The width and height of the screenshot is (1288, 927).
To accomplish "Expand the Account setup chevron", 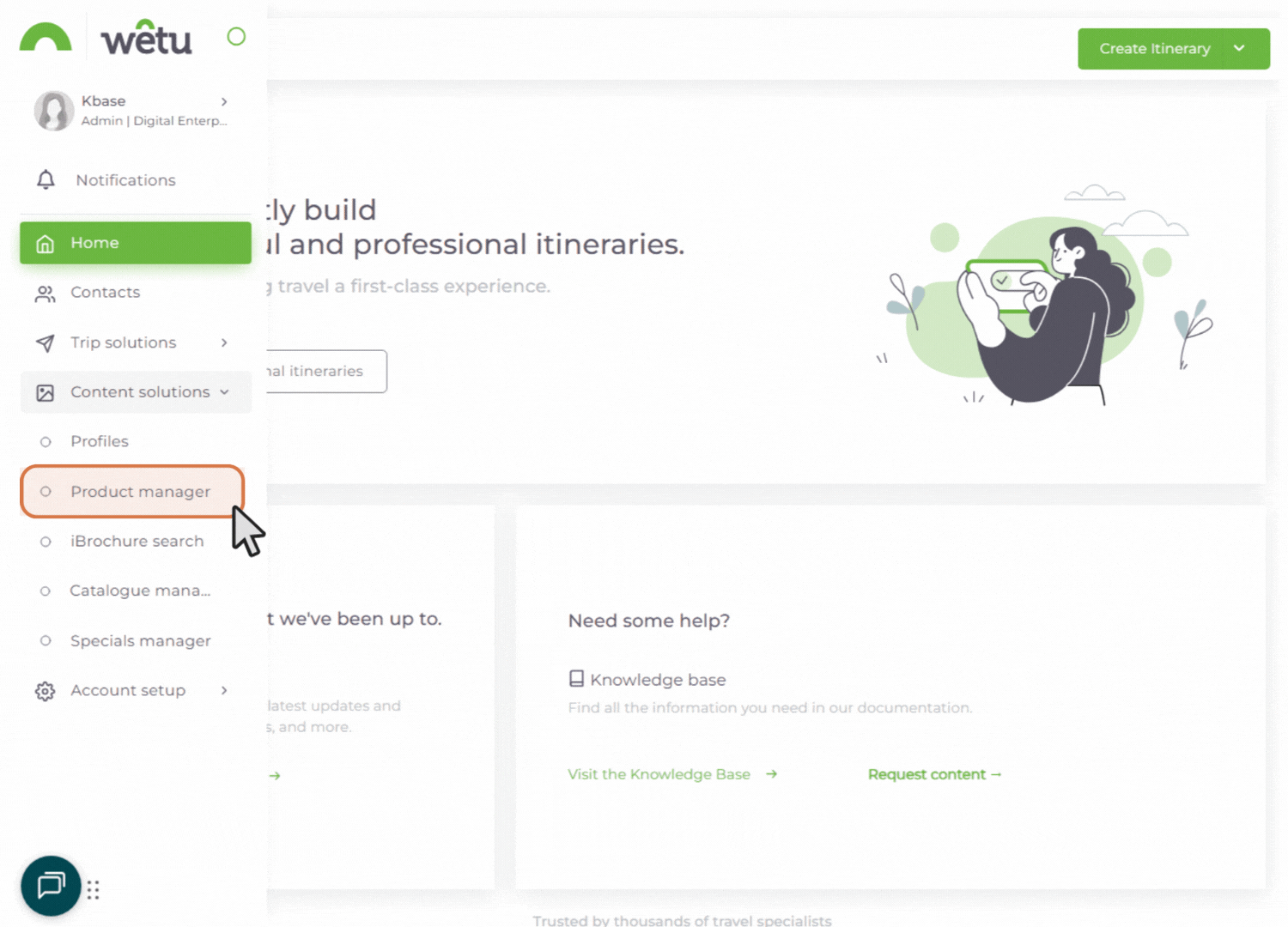I will (224, 691).
